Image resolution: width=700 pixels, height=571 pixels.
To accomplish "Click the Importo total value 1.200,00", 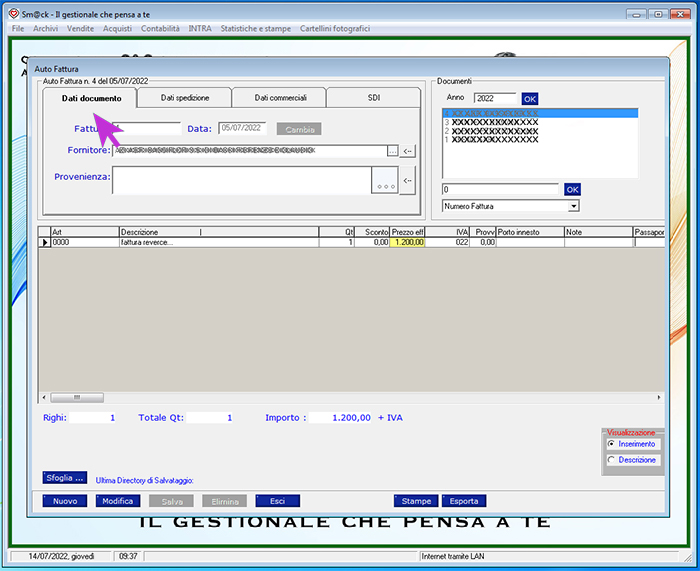I will point(340,418).
